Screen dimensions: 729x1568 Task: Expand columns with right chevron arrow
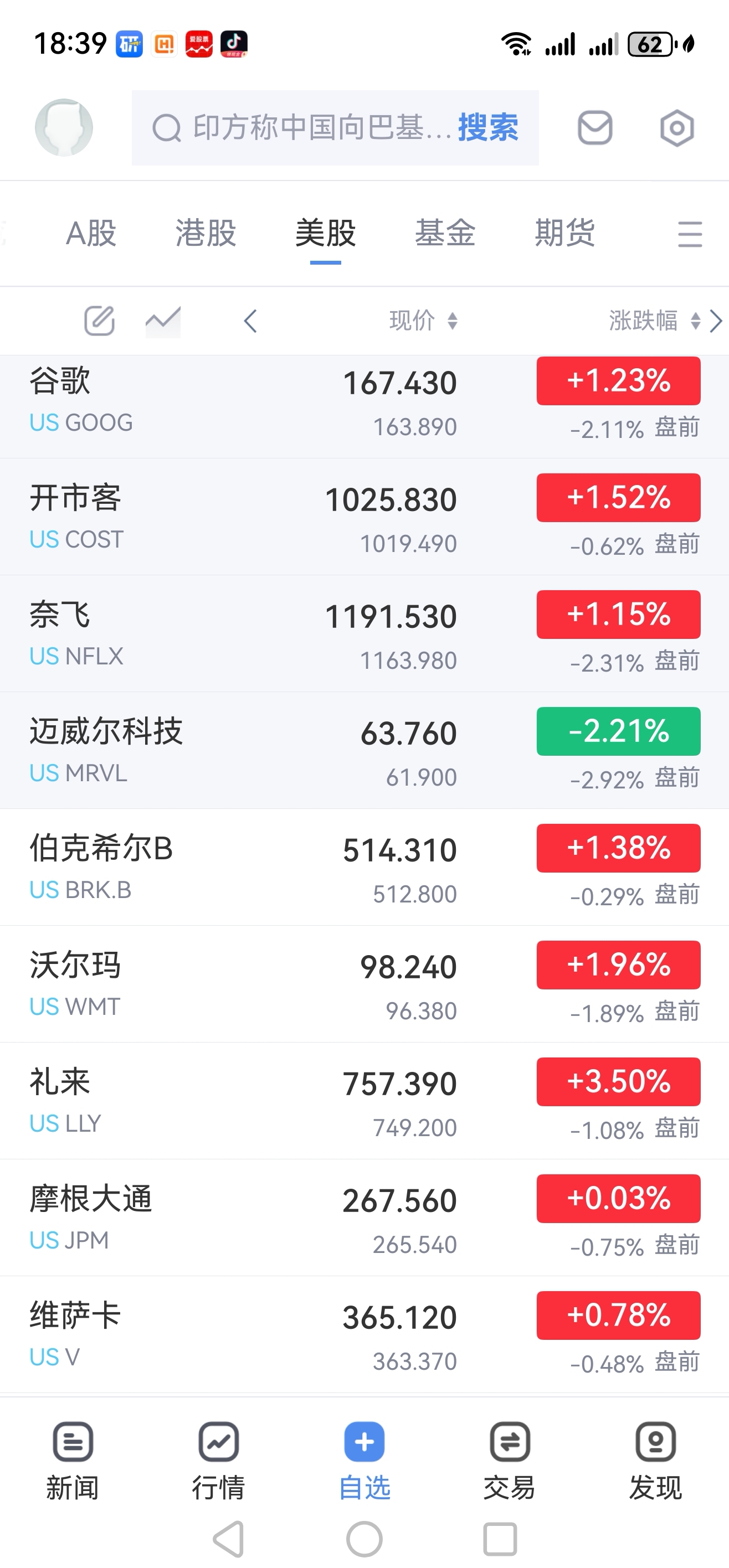tap(716, 321)
